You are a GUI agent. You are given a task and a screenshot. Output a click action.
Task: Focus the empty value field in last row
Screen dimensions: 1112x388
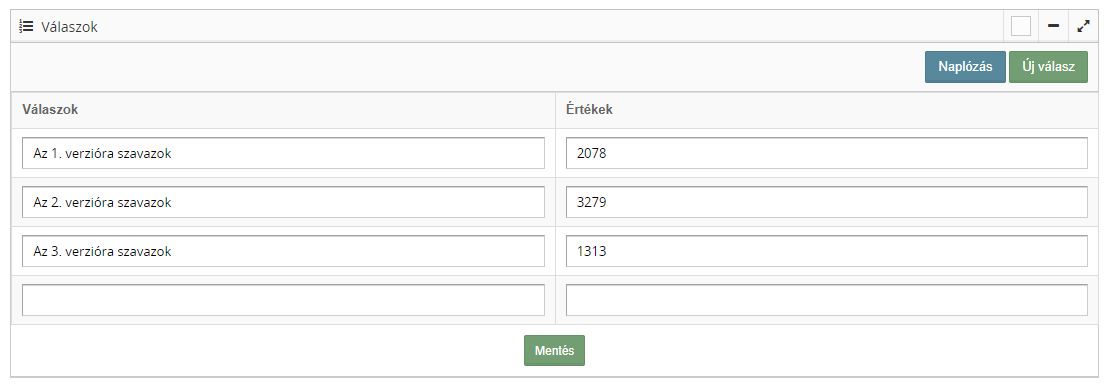(826, 300)
